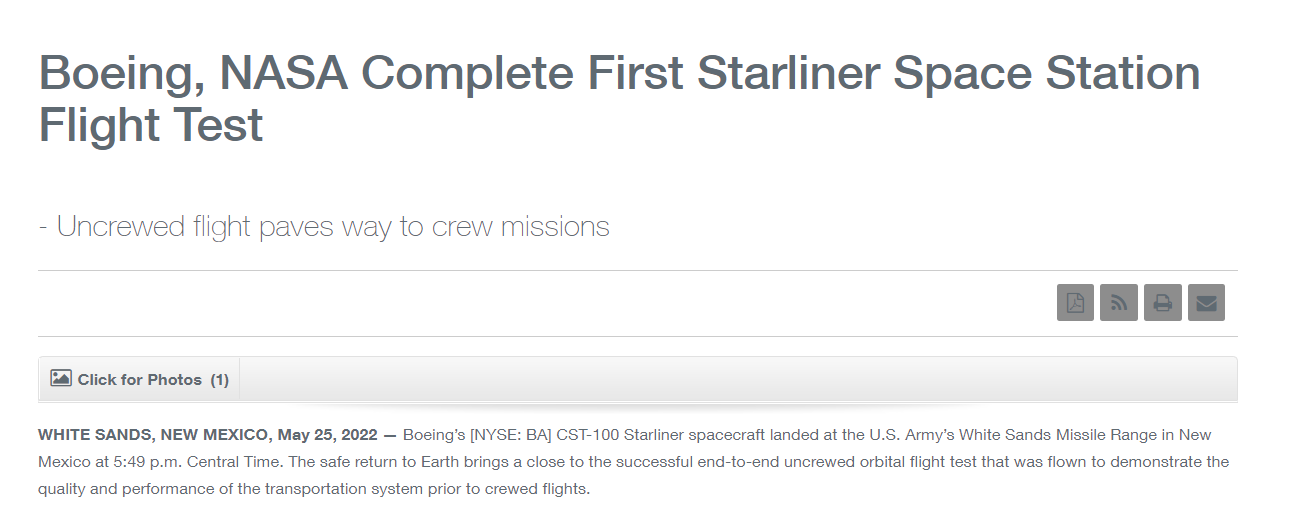Click "Flight Test" on the headline's second line
This screenshot has width=1309, height=514.
point(151,125)
